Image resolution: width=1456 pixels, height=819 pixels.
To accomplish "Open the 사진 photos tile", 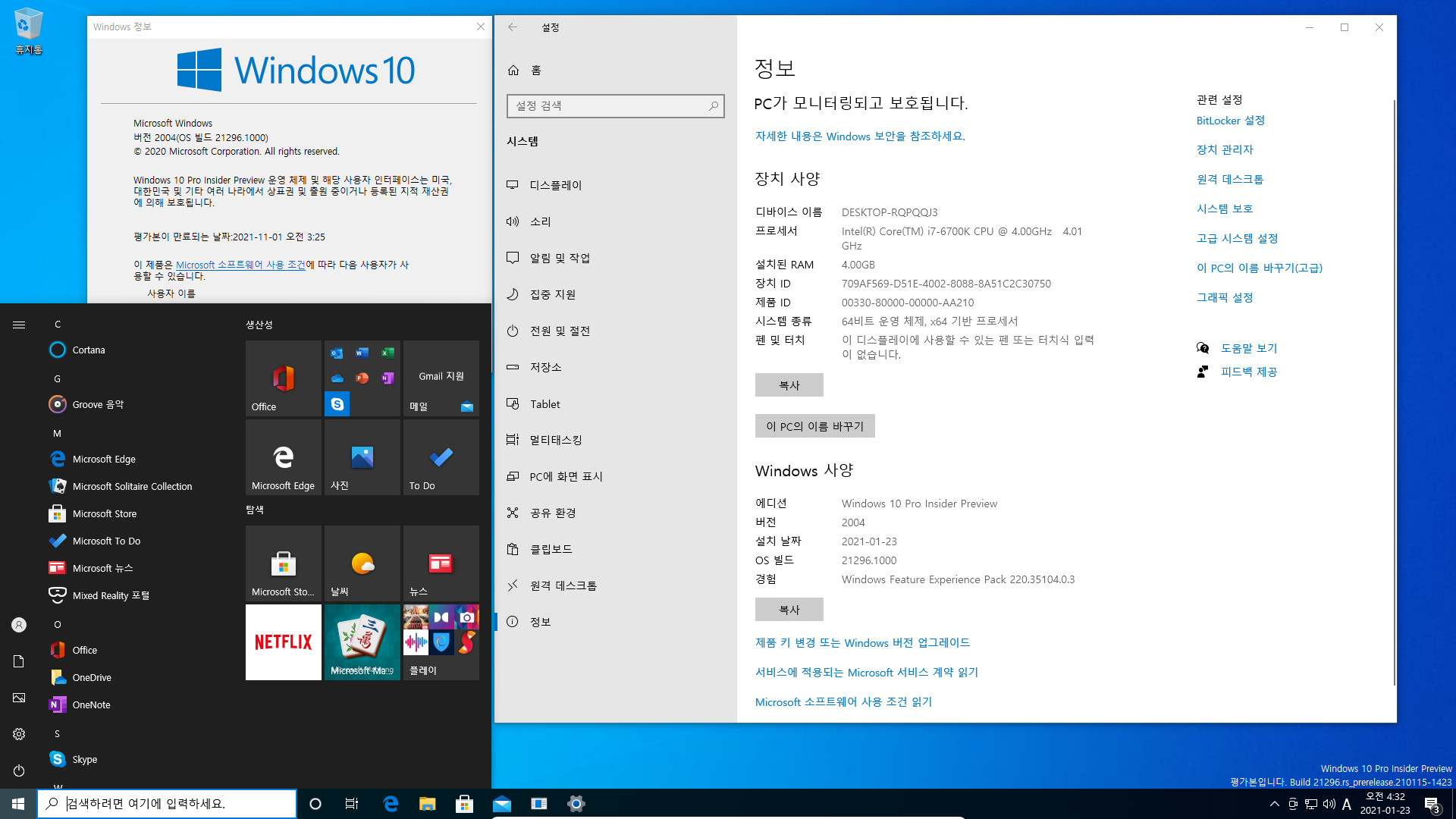I will point(362,457).
